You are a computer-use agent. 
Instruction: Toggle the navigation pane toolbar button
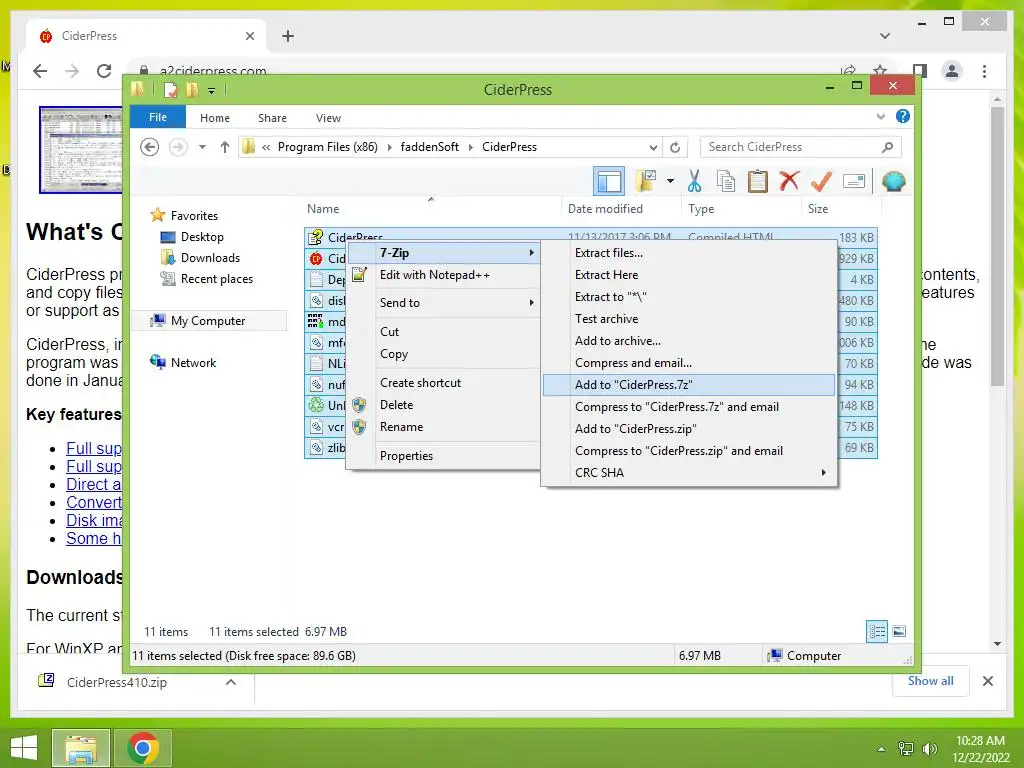[609, 182]
